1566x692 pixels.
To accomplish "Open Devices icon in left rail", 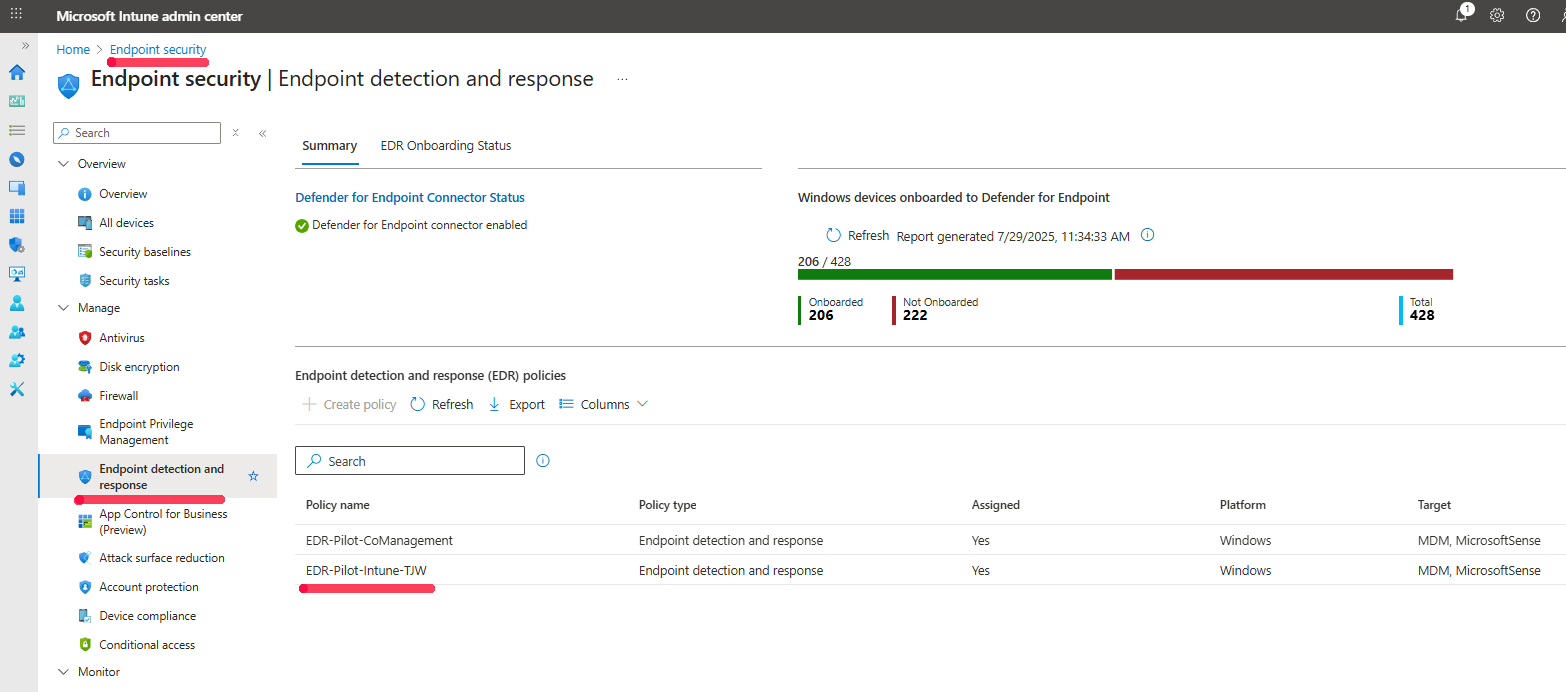I will pos(17,187).
